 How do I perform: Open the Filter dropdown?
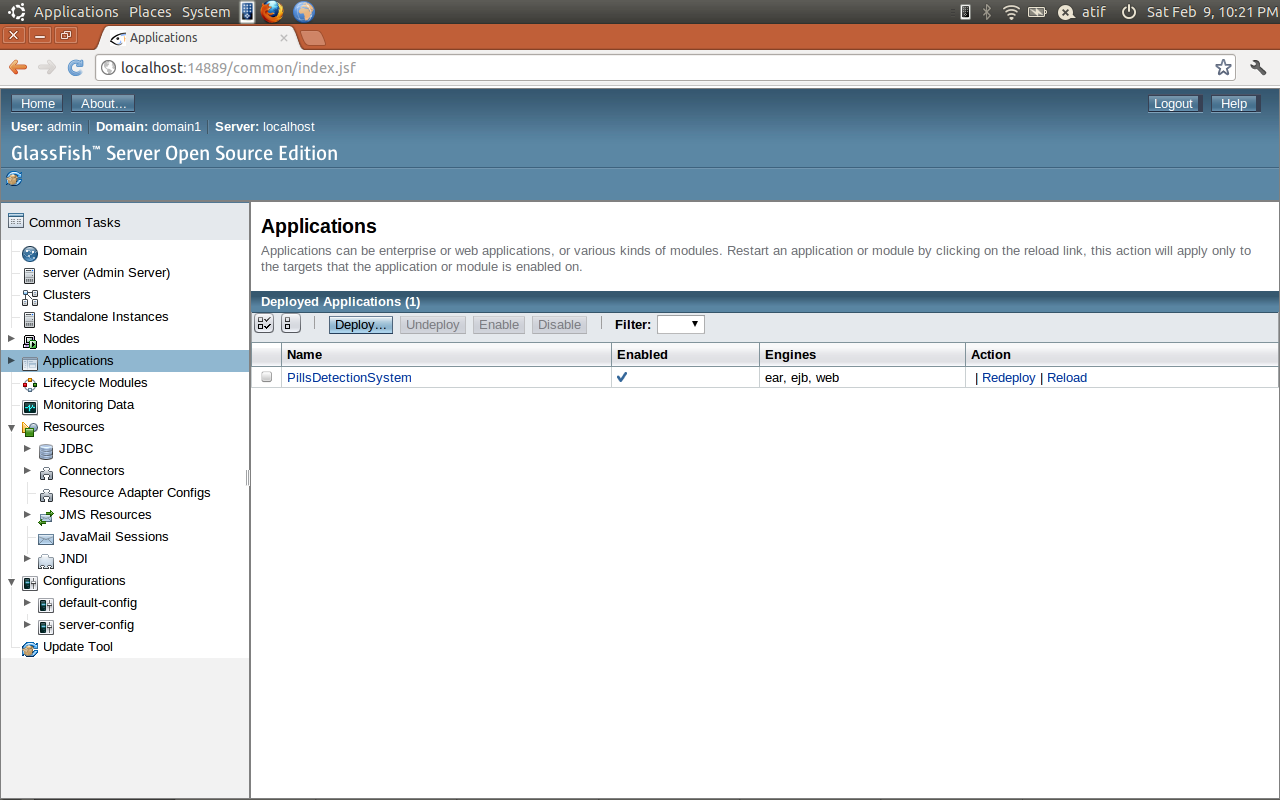(x=681, y=324)
